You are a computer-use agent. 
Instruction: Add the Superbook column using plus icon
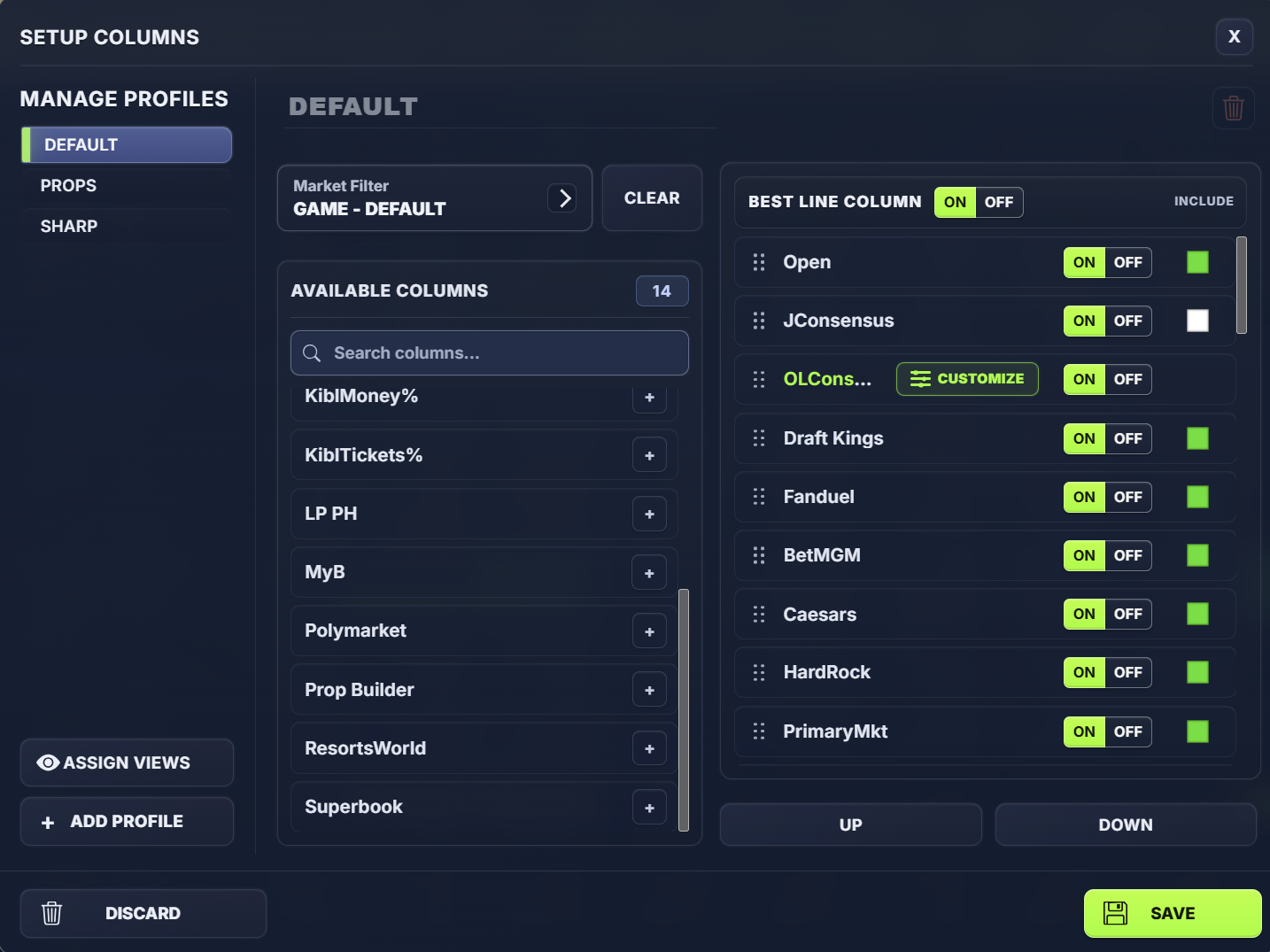(x=649, y=808)
